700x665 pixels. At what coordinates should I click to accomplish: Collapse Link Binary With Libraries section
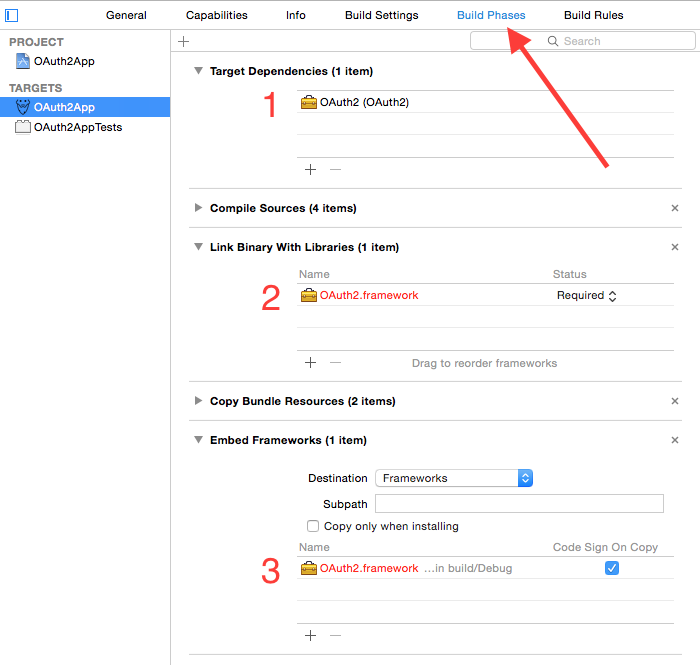199,247
